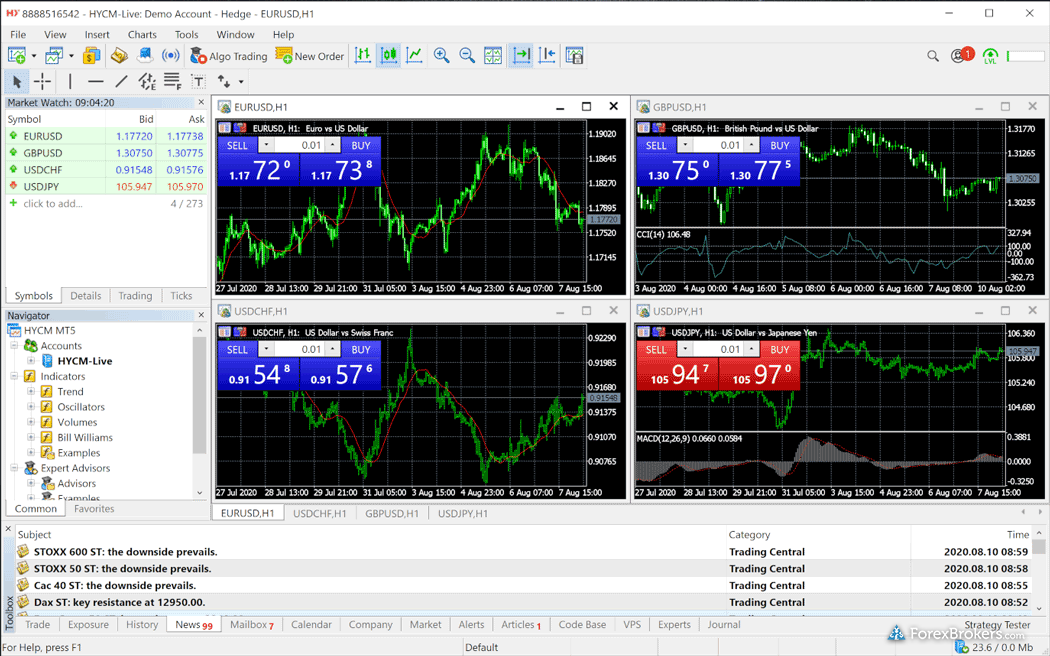1050x656 pixels.
Task: Click the save chart template icon
Action: [x=575, y=56]
